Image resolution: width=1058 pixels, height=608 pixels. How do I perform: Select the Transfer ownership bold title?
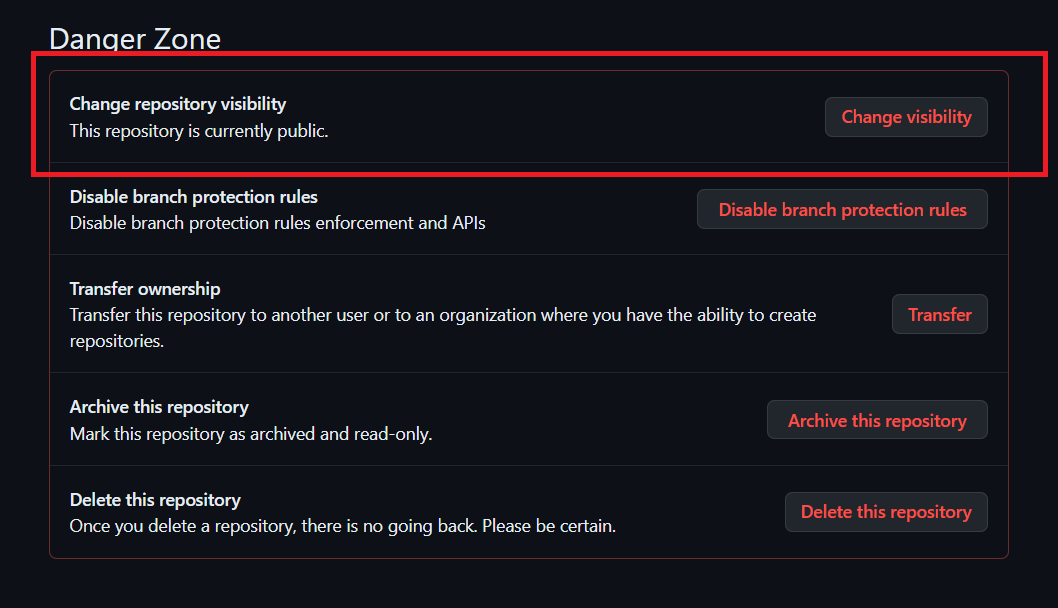[x=145, y=289]
